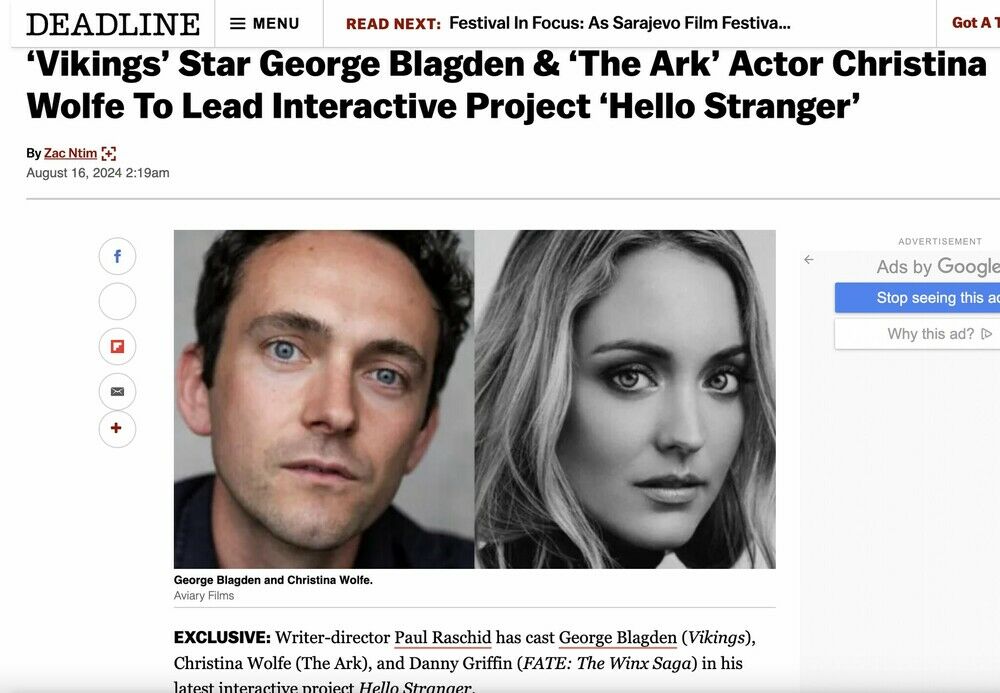This screenshot has width=1000, height=693.
Task: Click Christina Wolfe's black-and-white photo
Action: pos(625,399)
